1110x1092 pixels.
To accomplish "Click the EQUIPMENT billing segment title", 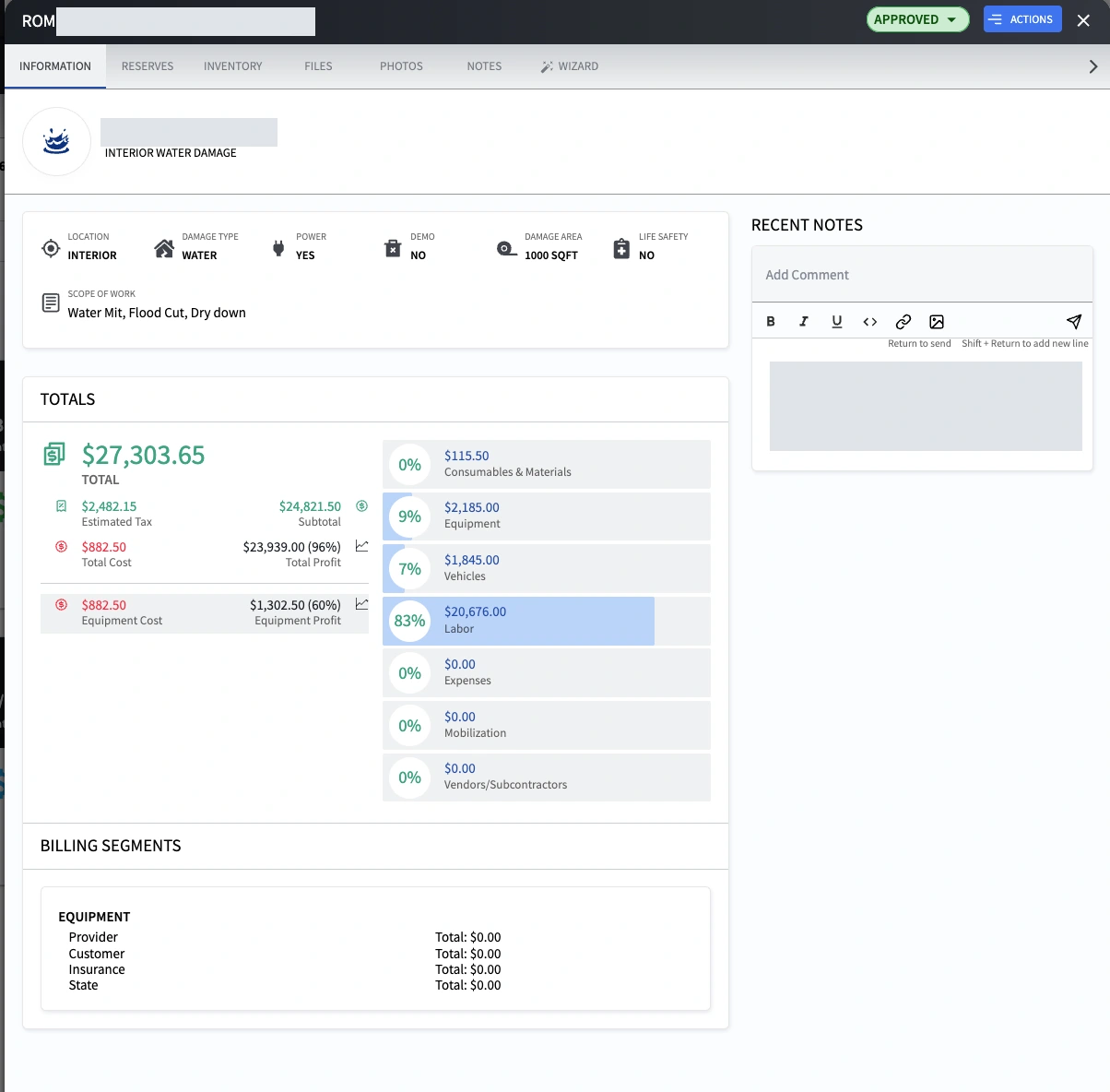I will (94, 917).
